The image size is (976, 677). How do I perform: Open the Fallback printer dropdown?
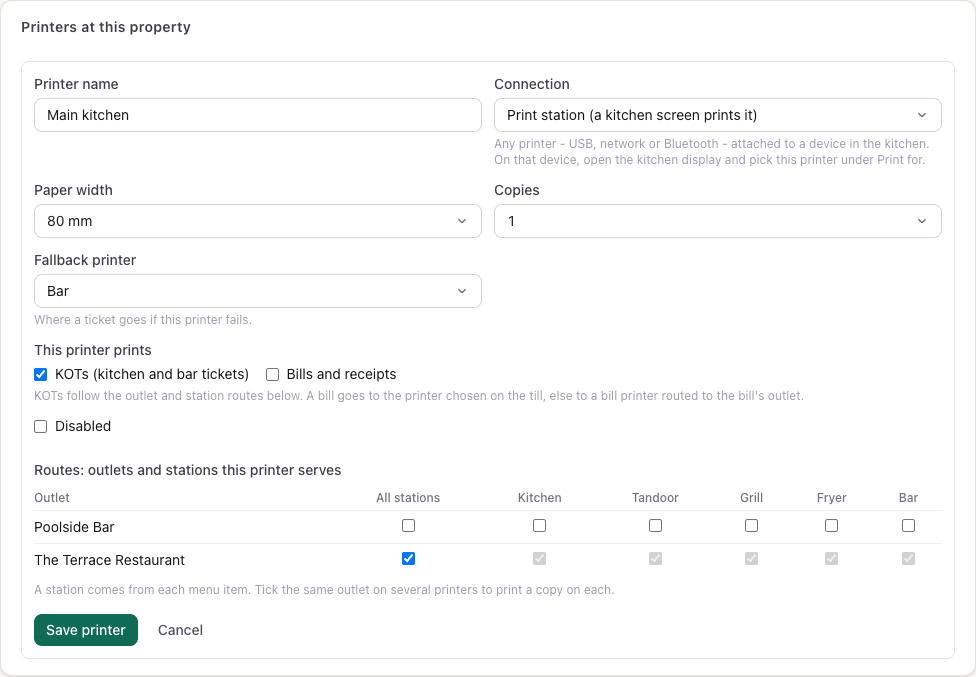(x=258, y=291)
